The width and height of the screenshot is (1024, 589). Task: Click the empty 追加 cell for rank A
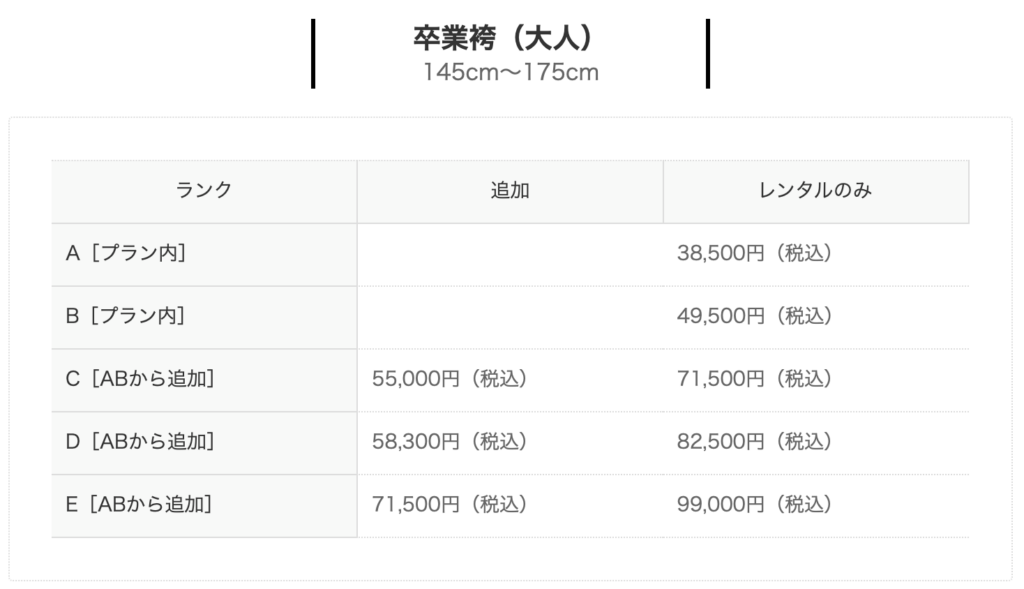(510, 254)
